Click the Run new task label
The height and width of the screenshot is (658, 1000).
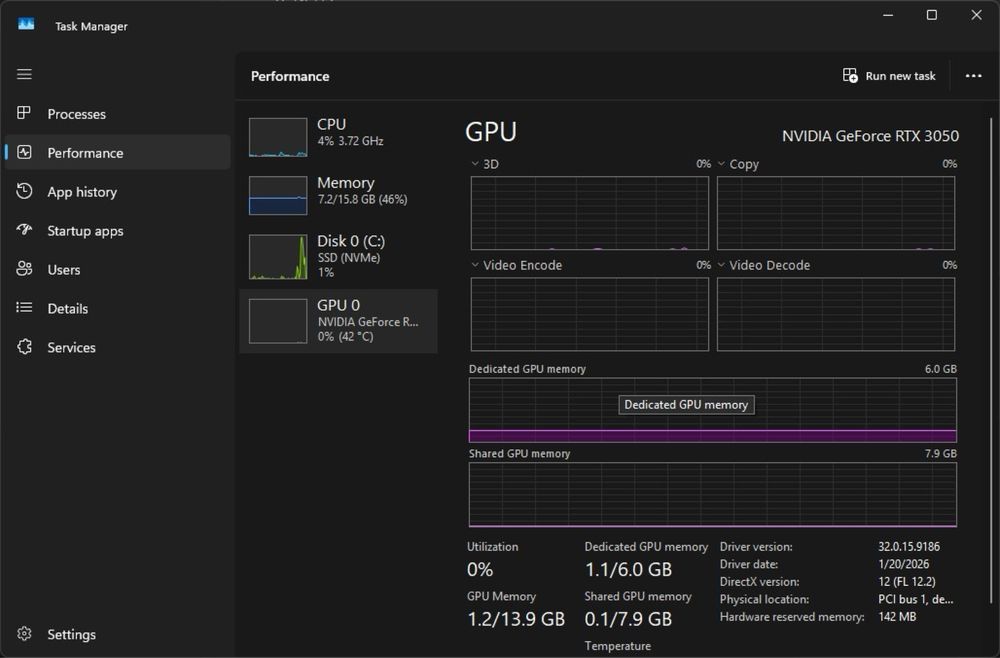click(901, 76)
